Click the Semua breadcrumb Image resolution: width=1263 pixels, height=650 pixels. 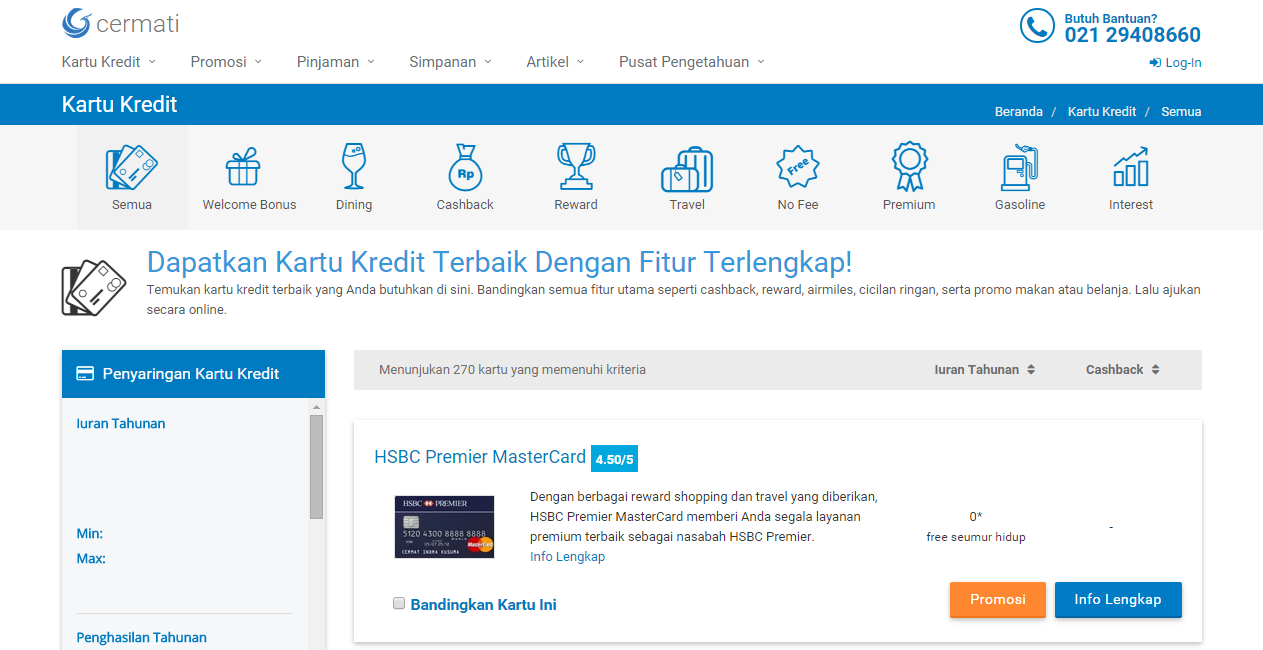[1181, 112]
